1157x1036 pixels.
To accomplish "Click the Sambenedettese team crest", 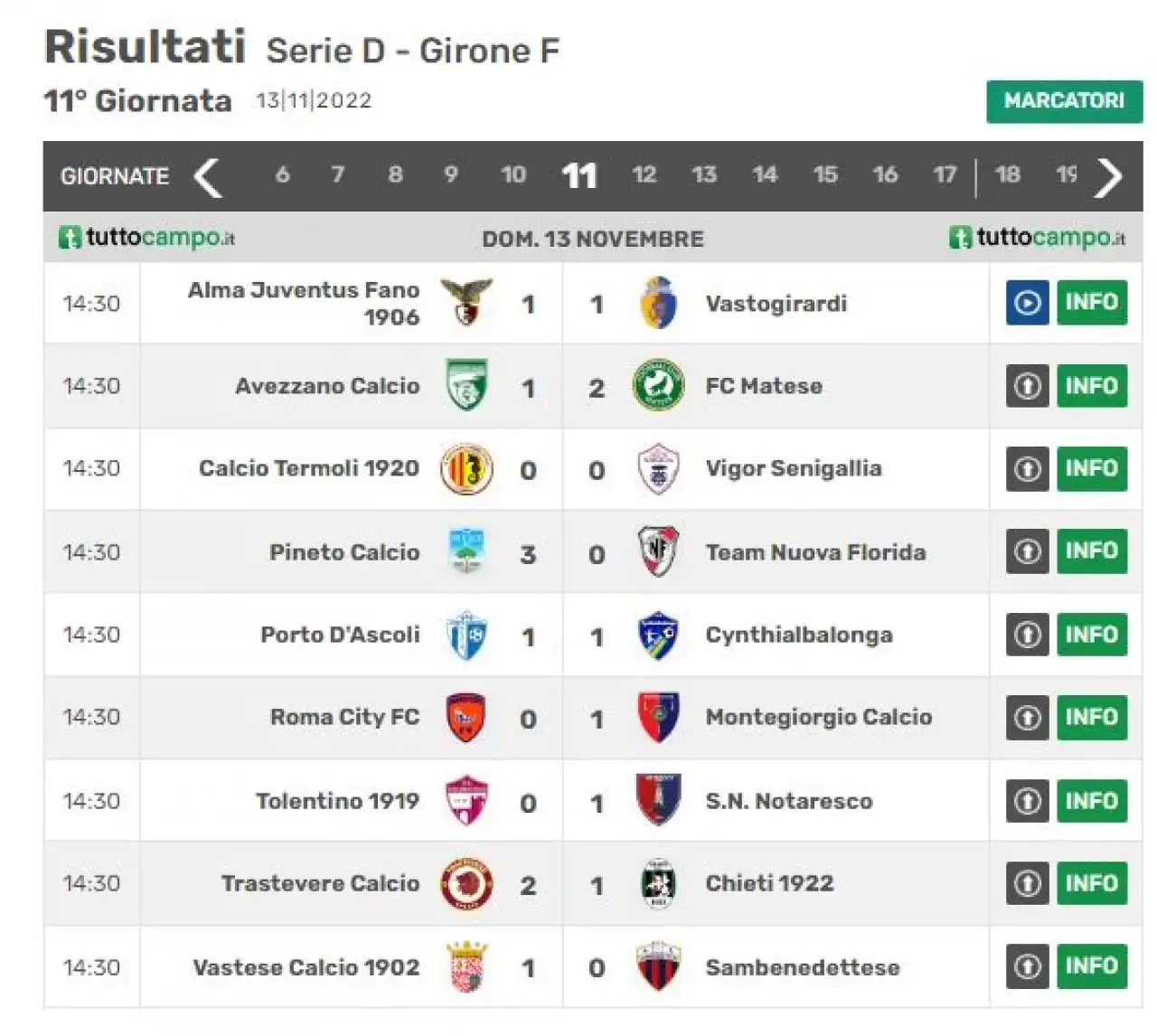I will (x=658, y=966).
